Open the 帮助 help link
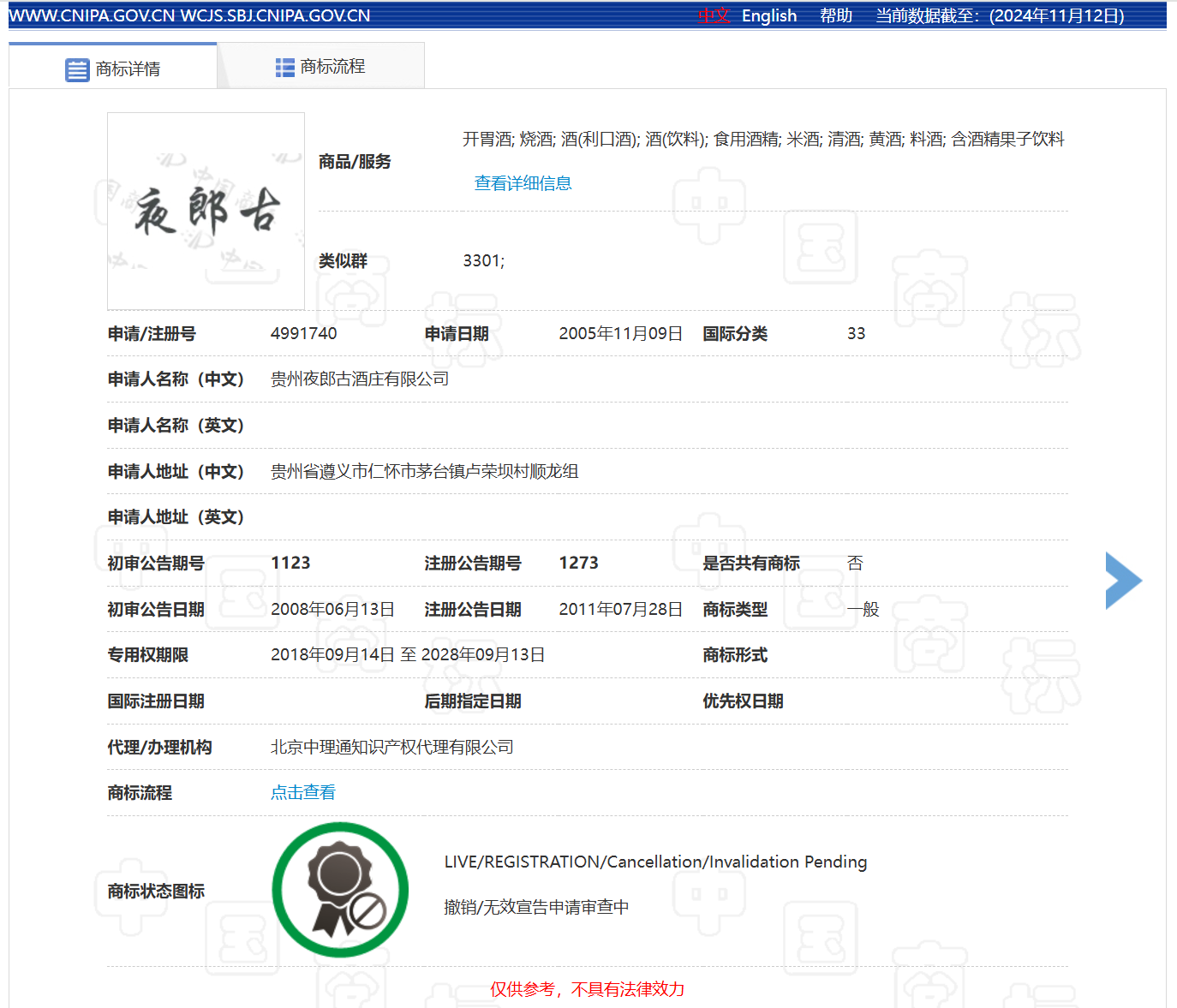Viewport: 1177px width, 1008px height. (x=836, y=15)
